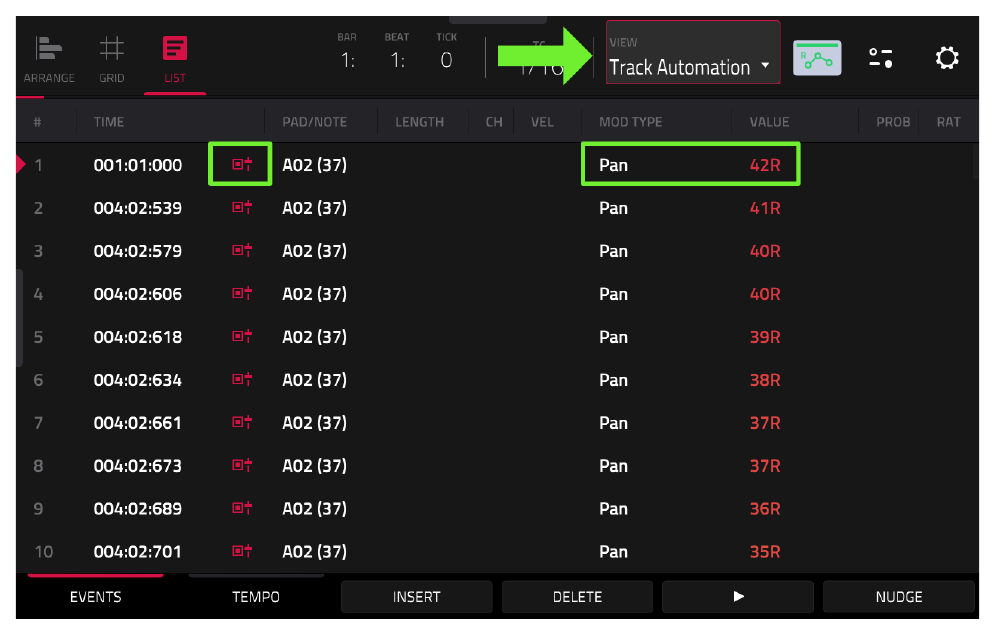Click the LENGTH column header
This screenshot has height=636, width=996.
(419, 121)
